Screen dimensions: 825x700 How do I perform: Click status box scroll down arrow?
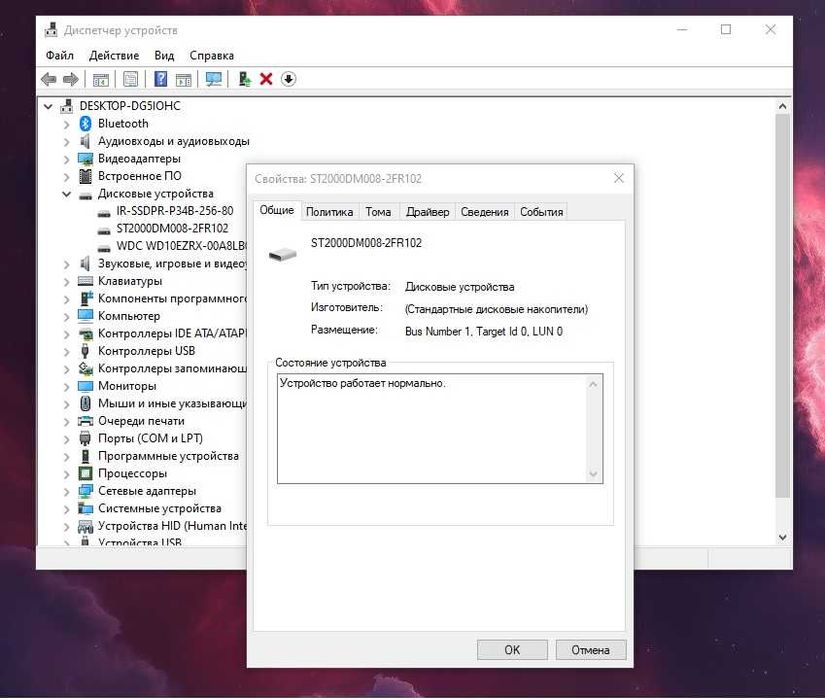tap(593, 474)
